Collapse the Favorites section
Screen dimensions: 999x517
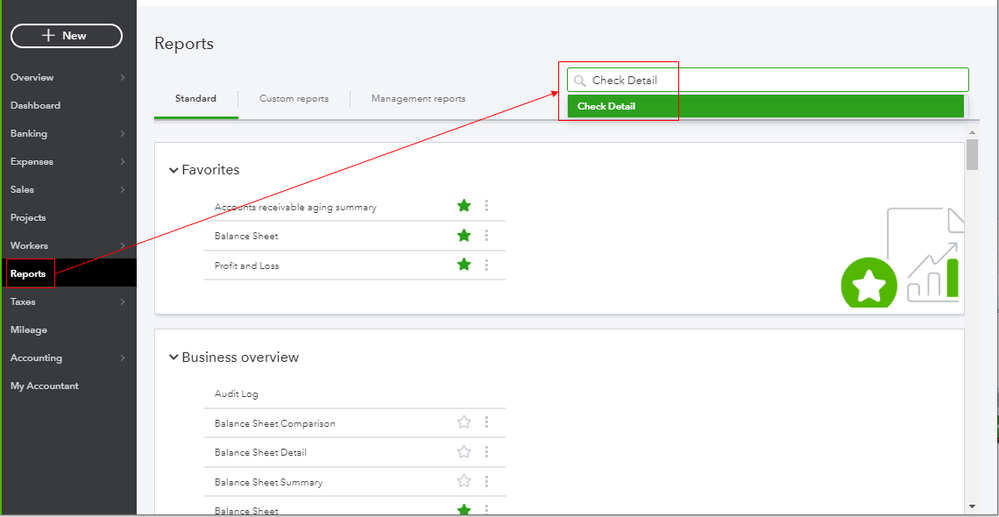pos(174,170)
